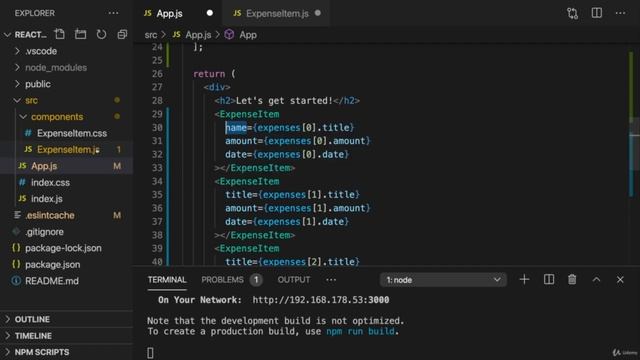Open App.js in the file tree
This screenshot has height=360, width=640.
click(x=66, y=166)
